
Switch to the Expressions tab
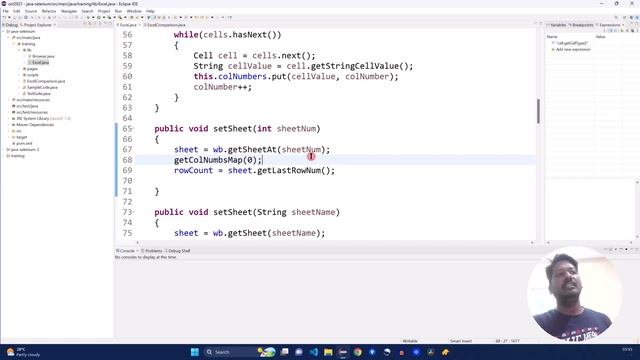[x=610, y=25]
